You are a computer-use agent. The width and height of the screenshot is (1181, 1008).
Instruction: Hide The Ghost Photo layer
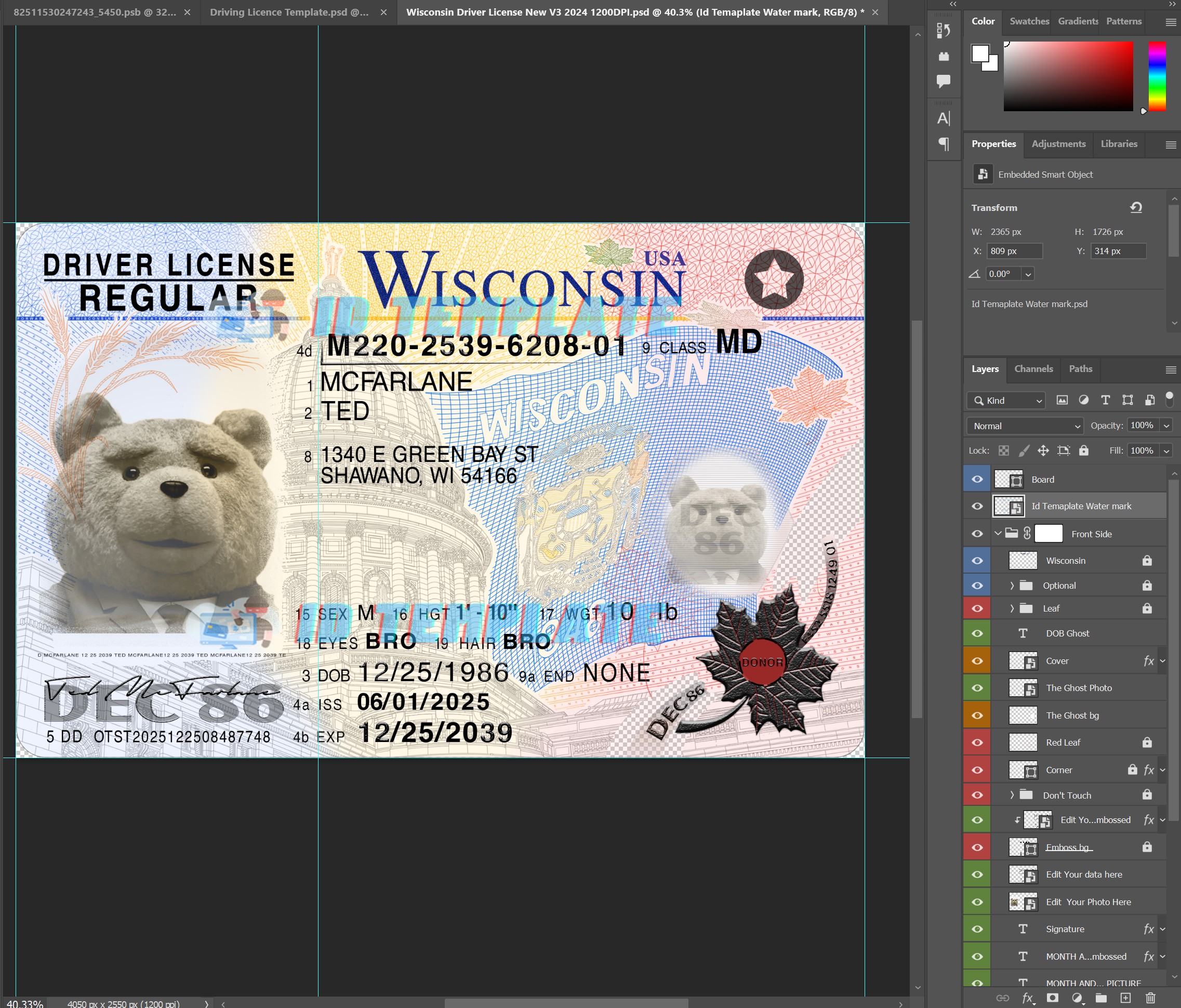point(977,688)
